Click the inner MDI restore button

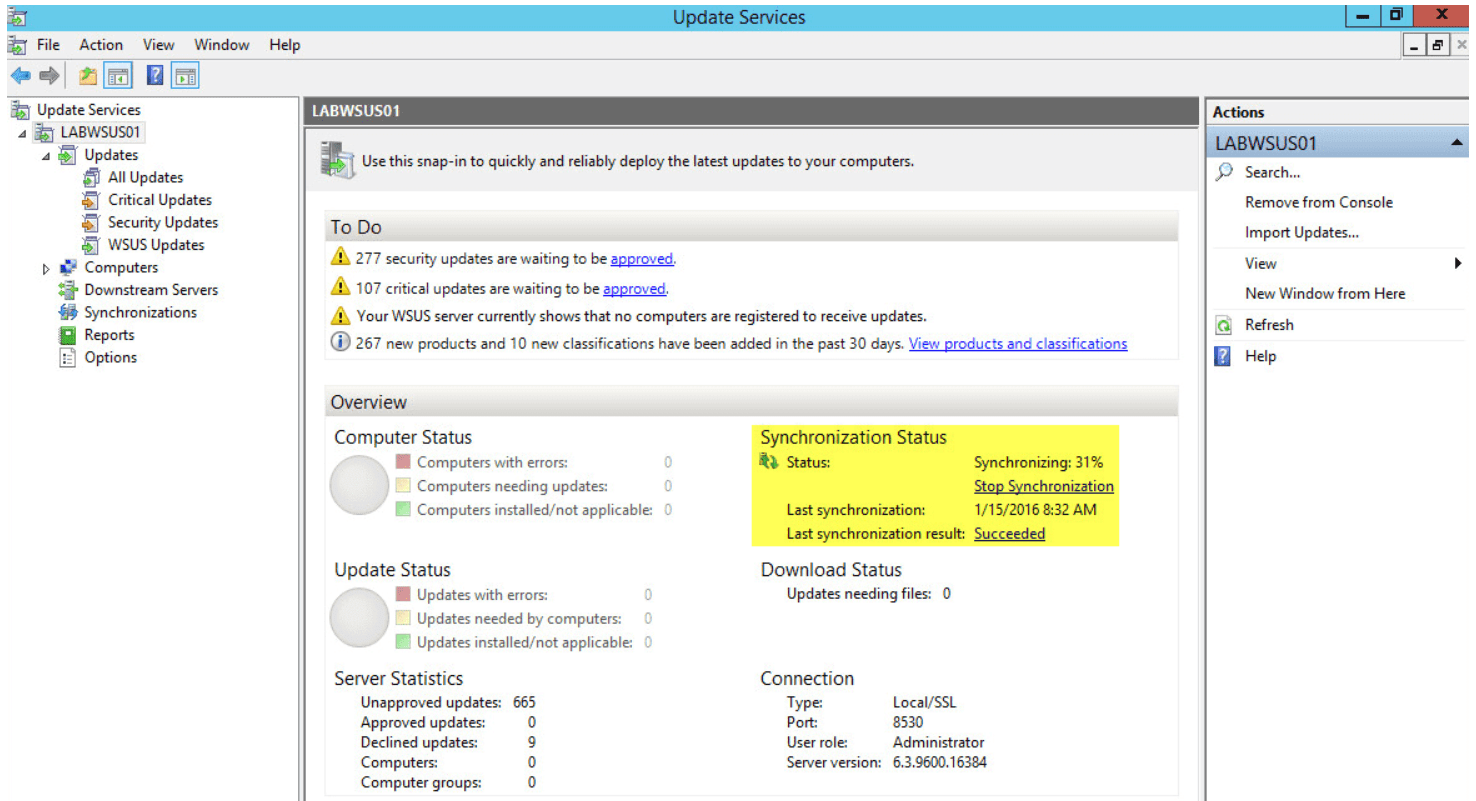click(1438, 45)
